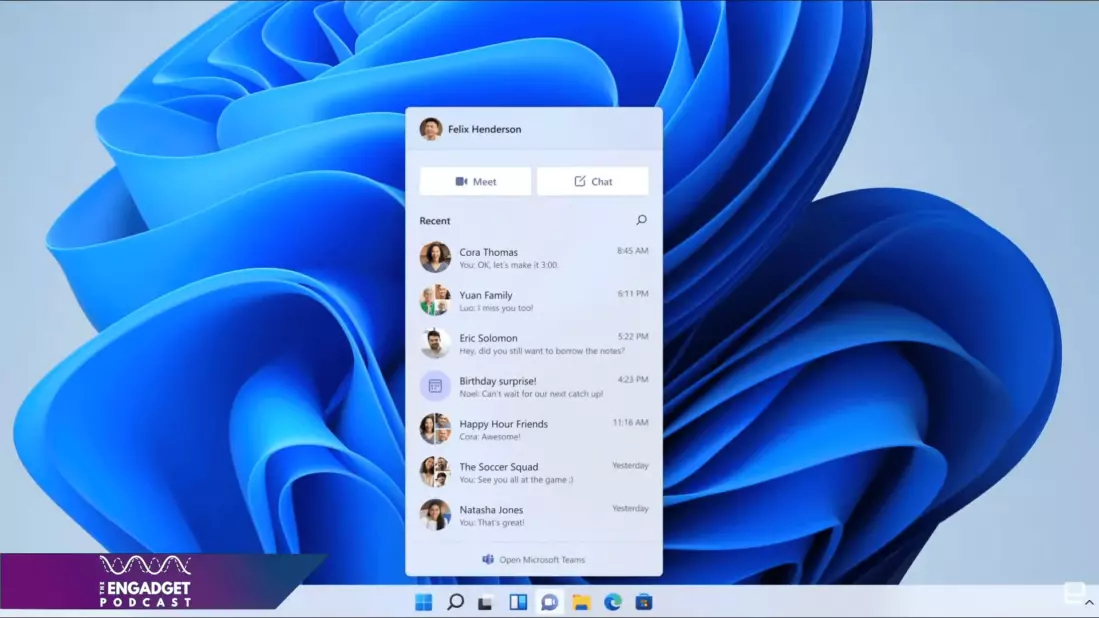This screenshot has height=618, width=1099.
Task: Open the Birthday surprise! conversation
Action: [x=533, y=387]
